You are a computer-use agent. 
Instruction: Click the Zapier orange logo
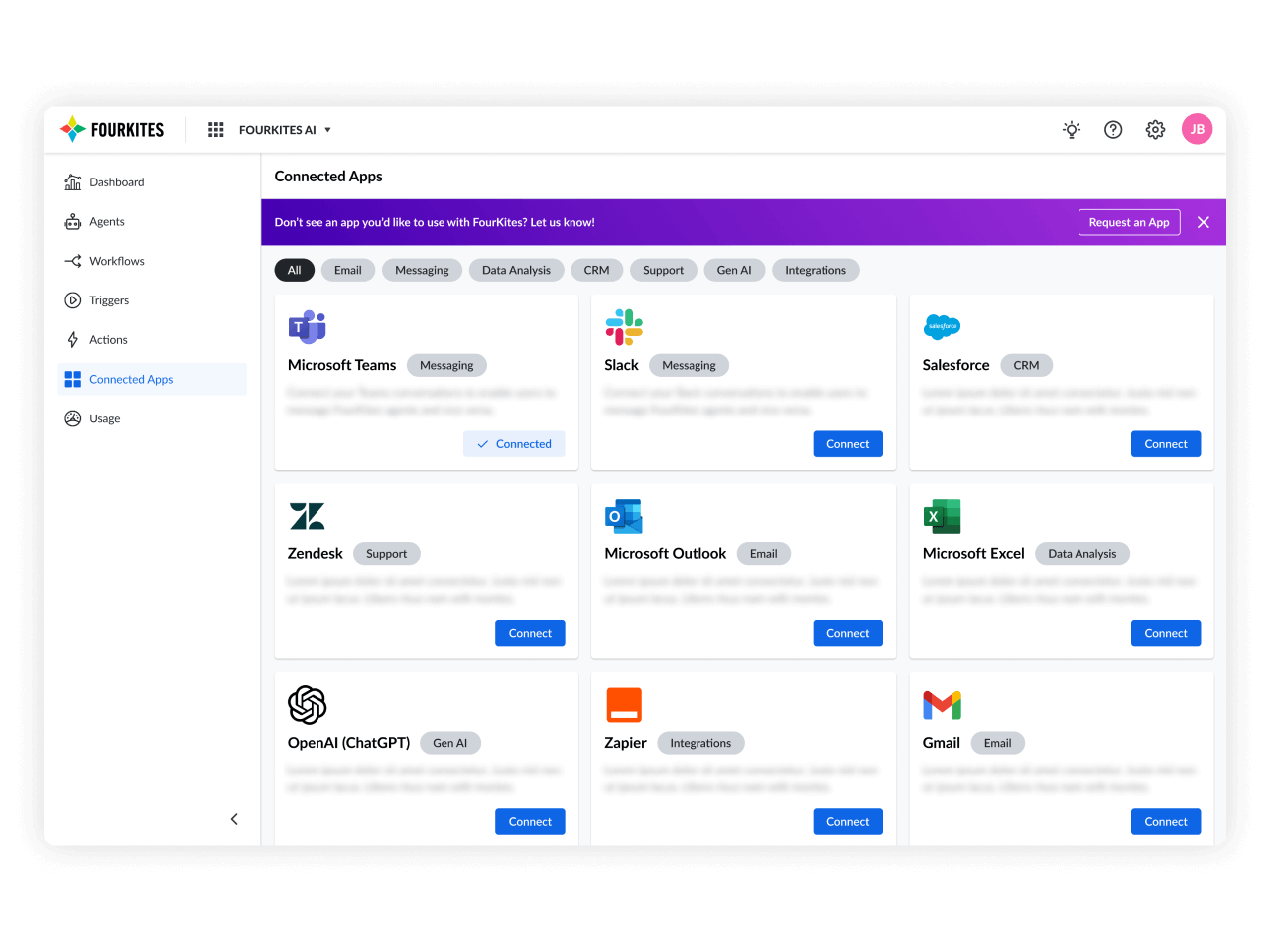(624, 705)
